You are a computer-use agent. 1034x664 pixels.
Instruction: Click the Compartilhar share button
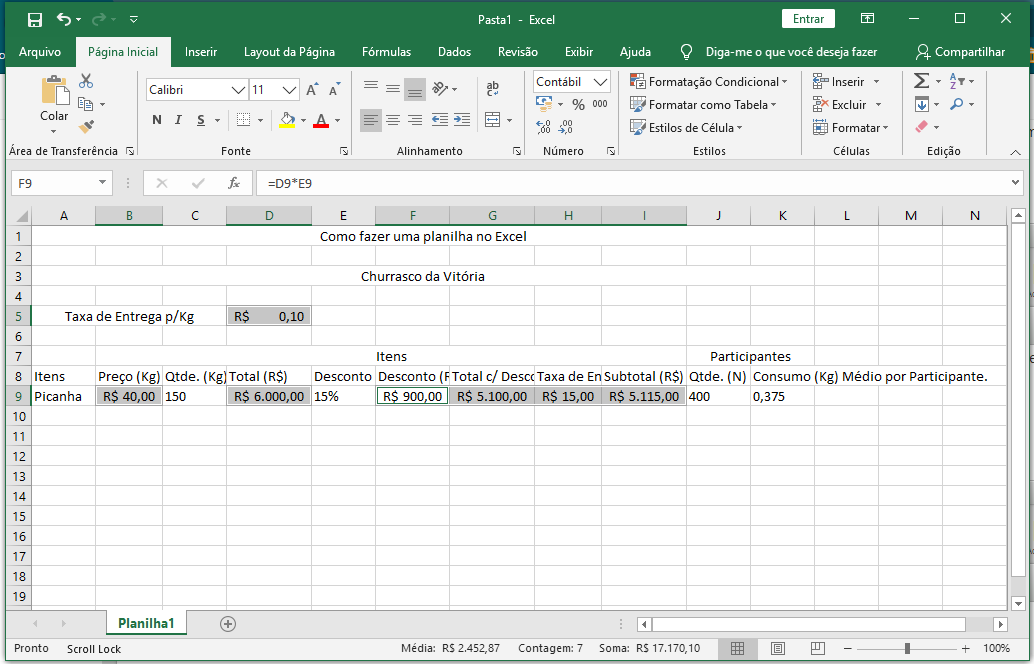click(x=960, y=52)
